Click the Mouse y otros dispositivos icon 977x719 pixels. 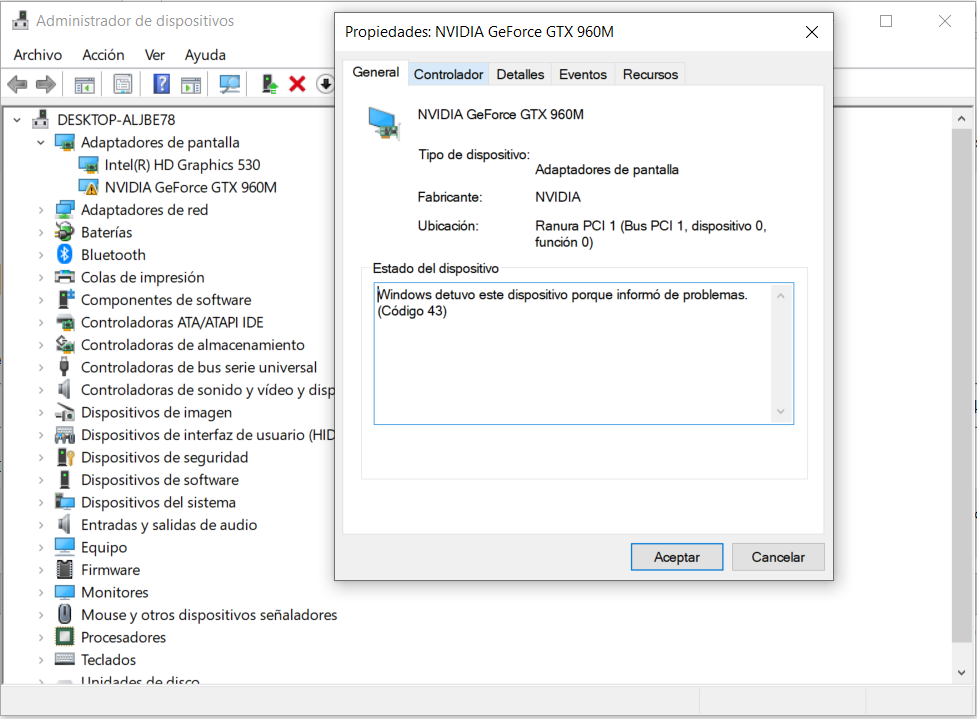pyautogui.click(x=65, y=614)
